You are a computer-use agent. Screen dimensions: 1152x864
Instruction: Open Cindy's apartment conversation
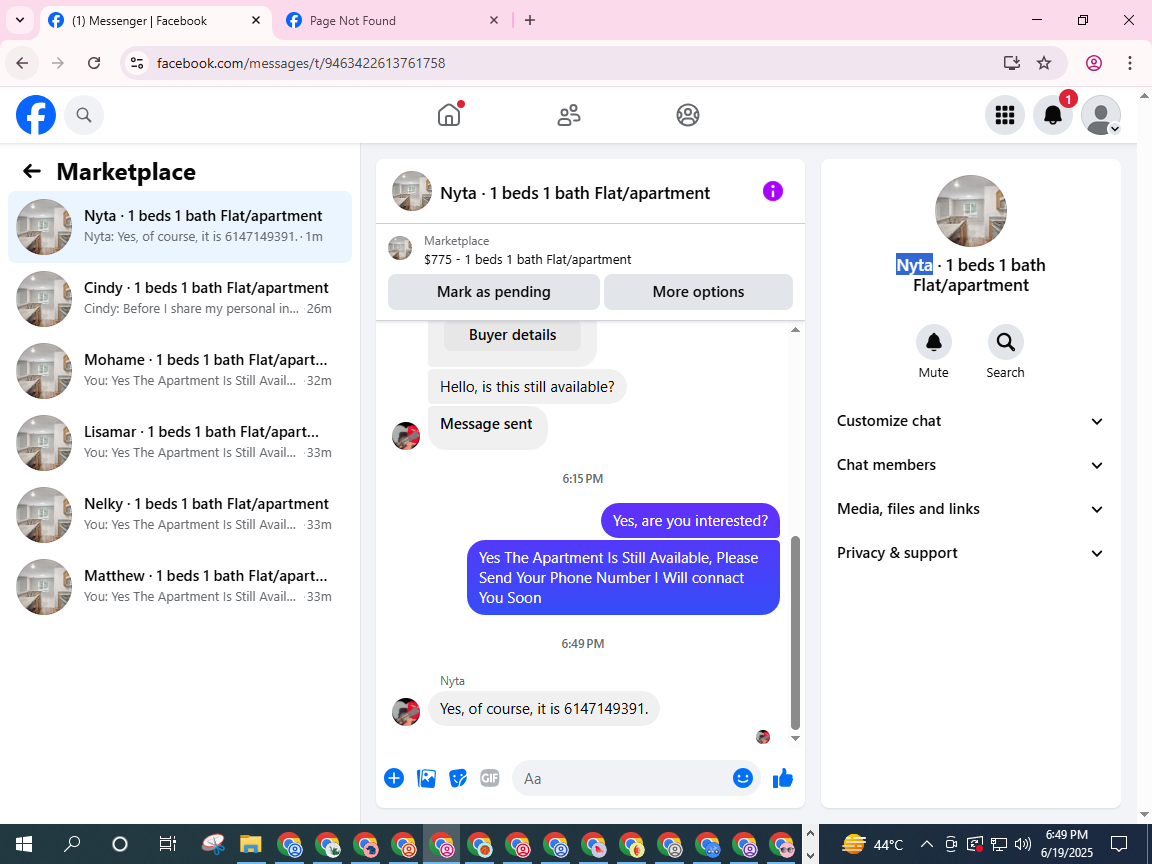click(180, 298)
